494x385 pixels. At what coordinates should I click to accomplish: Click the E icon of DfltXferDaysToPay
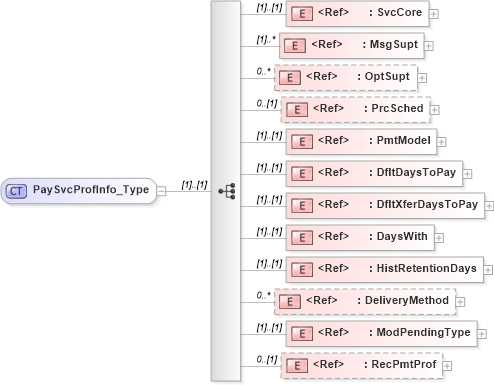pos(302,206)
